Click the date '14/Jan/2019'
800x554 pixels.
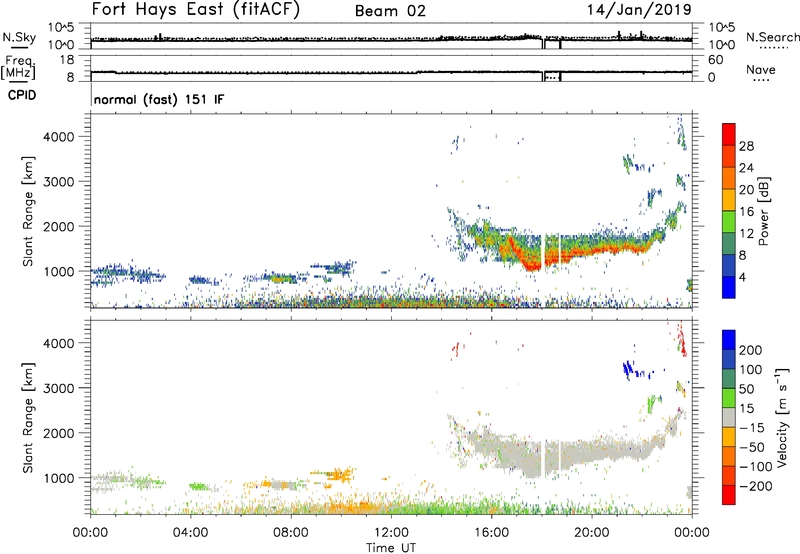click(639, 9)
